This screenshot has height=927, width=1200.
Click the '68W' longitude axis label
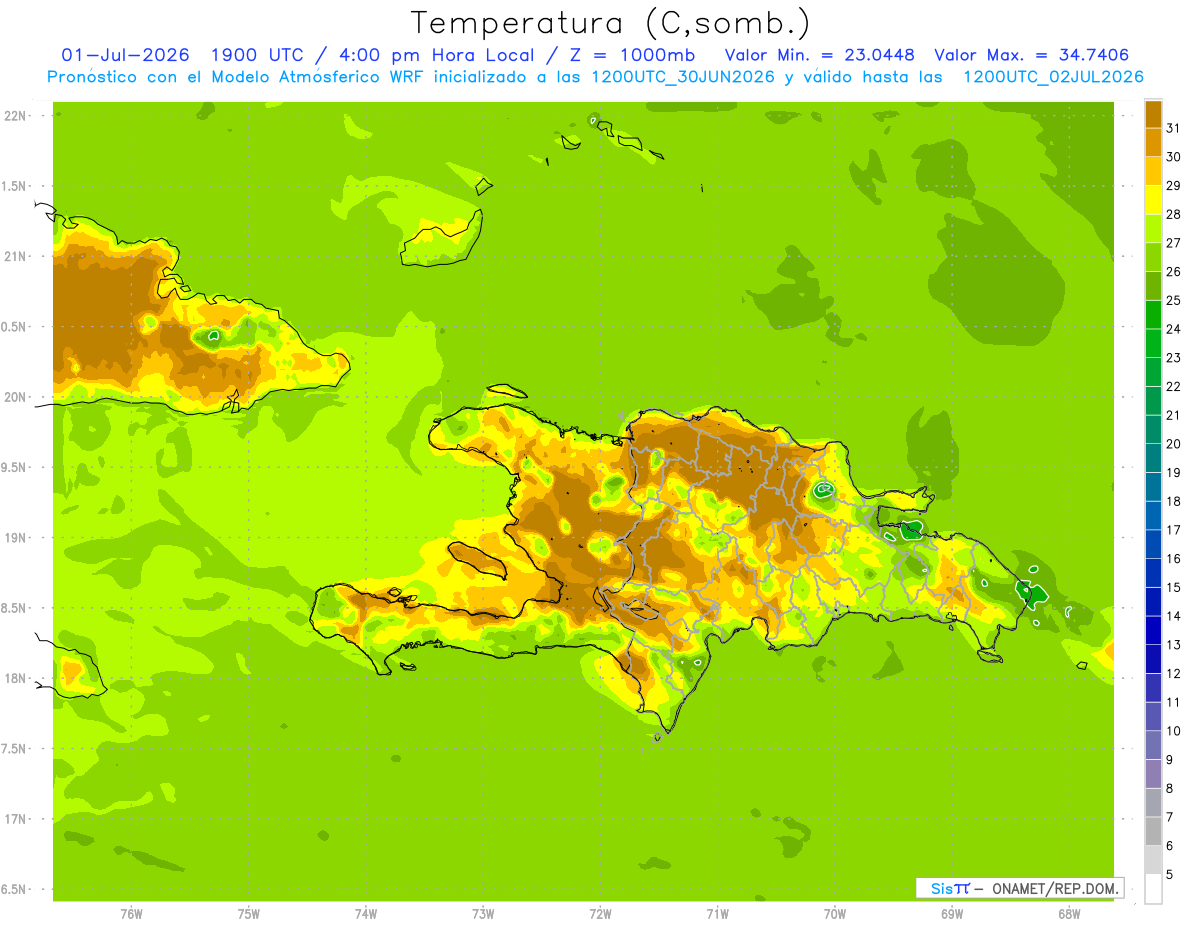[1069, 914]
